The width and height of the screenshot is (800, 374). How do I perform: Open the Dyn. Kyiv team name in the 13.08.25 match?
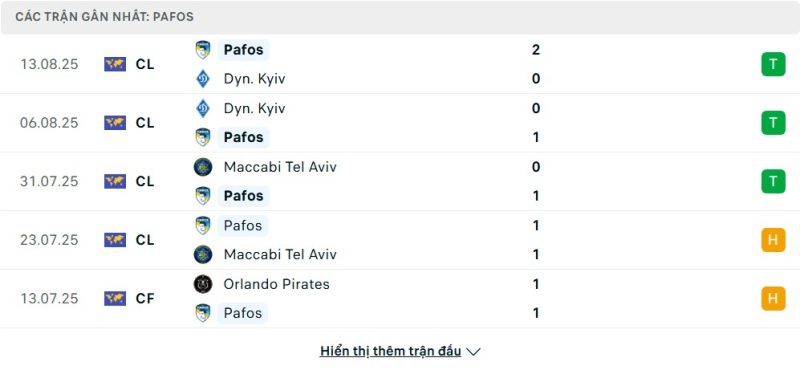tap(254, 79)
